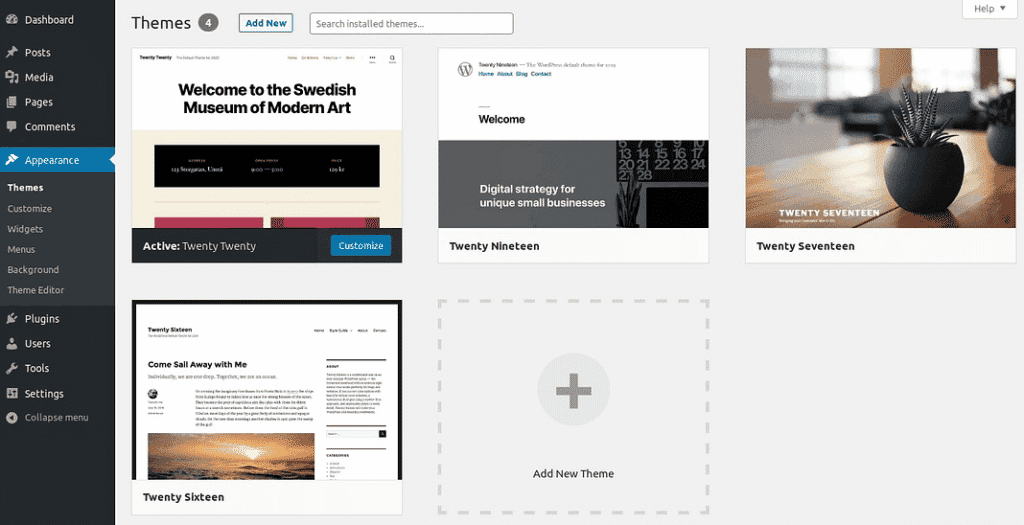The image size is (1024, 525).
Task: Click the theme count badge 4
Action: (208, 23)
